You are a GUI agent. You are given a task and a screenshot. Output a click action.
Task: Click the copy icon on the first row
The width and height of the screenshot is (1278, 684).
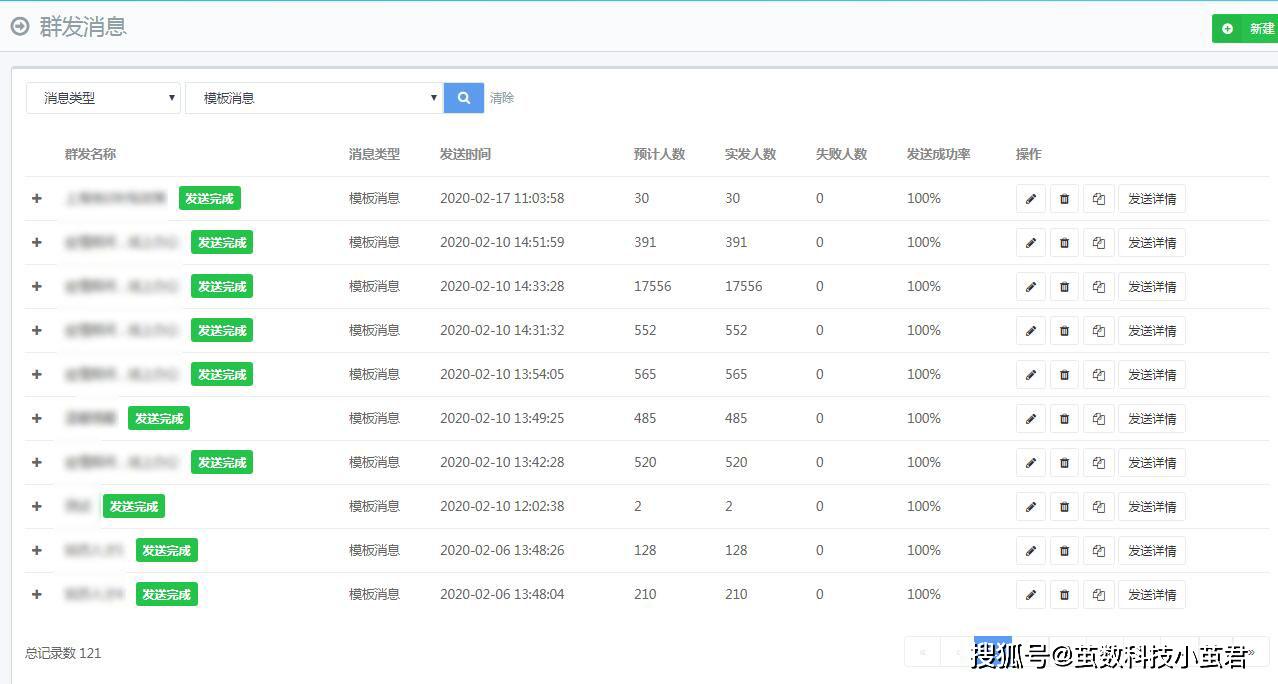click(1098, 198)
